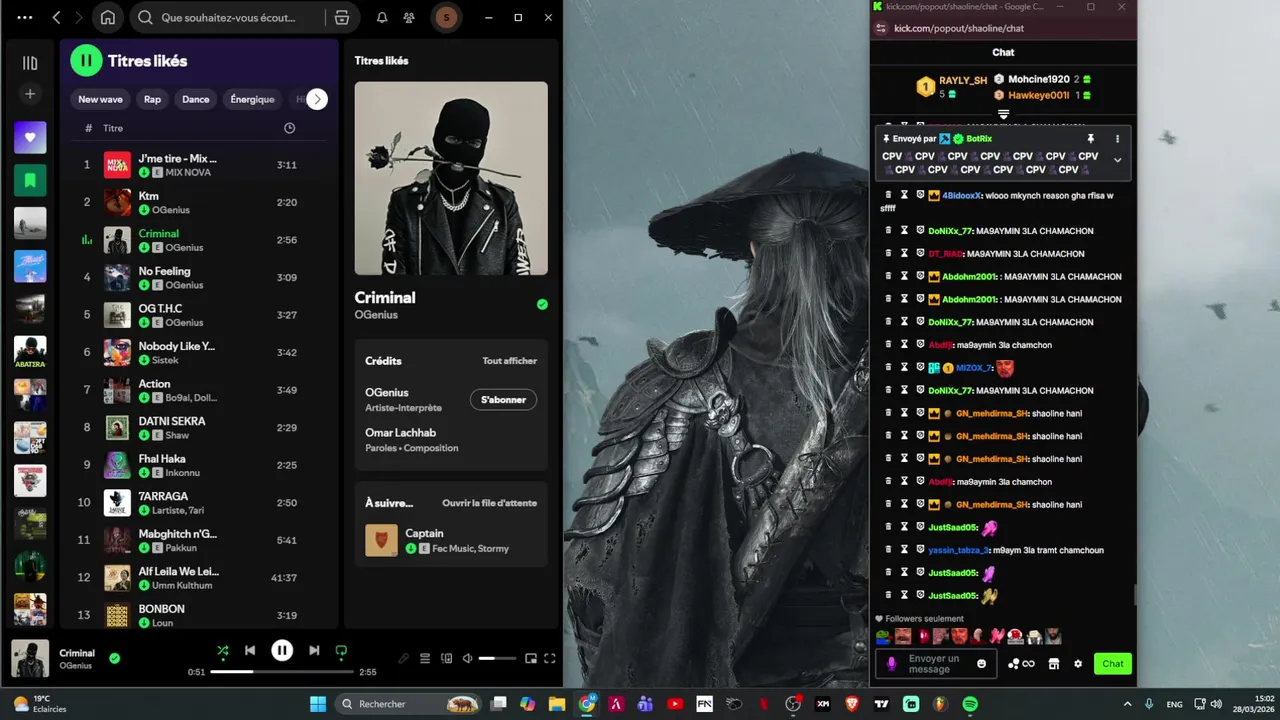Expand Your Library sidebar icon
The image size is (1280, 720).
click(x=30, y=63)
